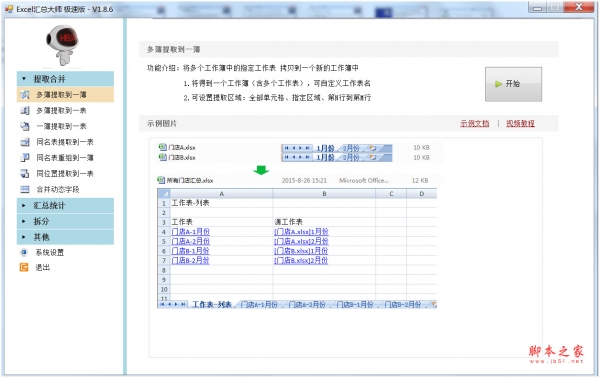Select 多簿提取到一簿 sidebar icon
600x378 pixels.
25,94
